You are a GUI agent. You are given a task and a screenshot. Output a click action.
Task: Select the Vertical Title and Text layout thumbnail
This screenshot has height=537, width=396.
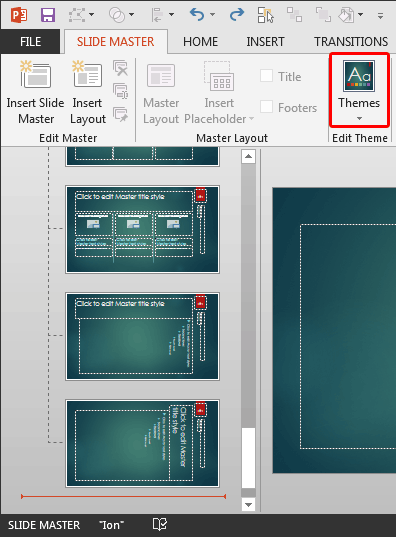point(143,443)
